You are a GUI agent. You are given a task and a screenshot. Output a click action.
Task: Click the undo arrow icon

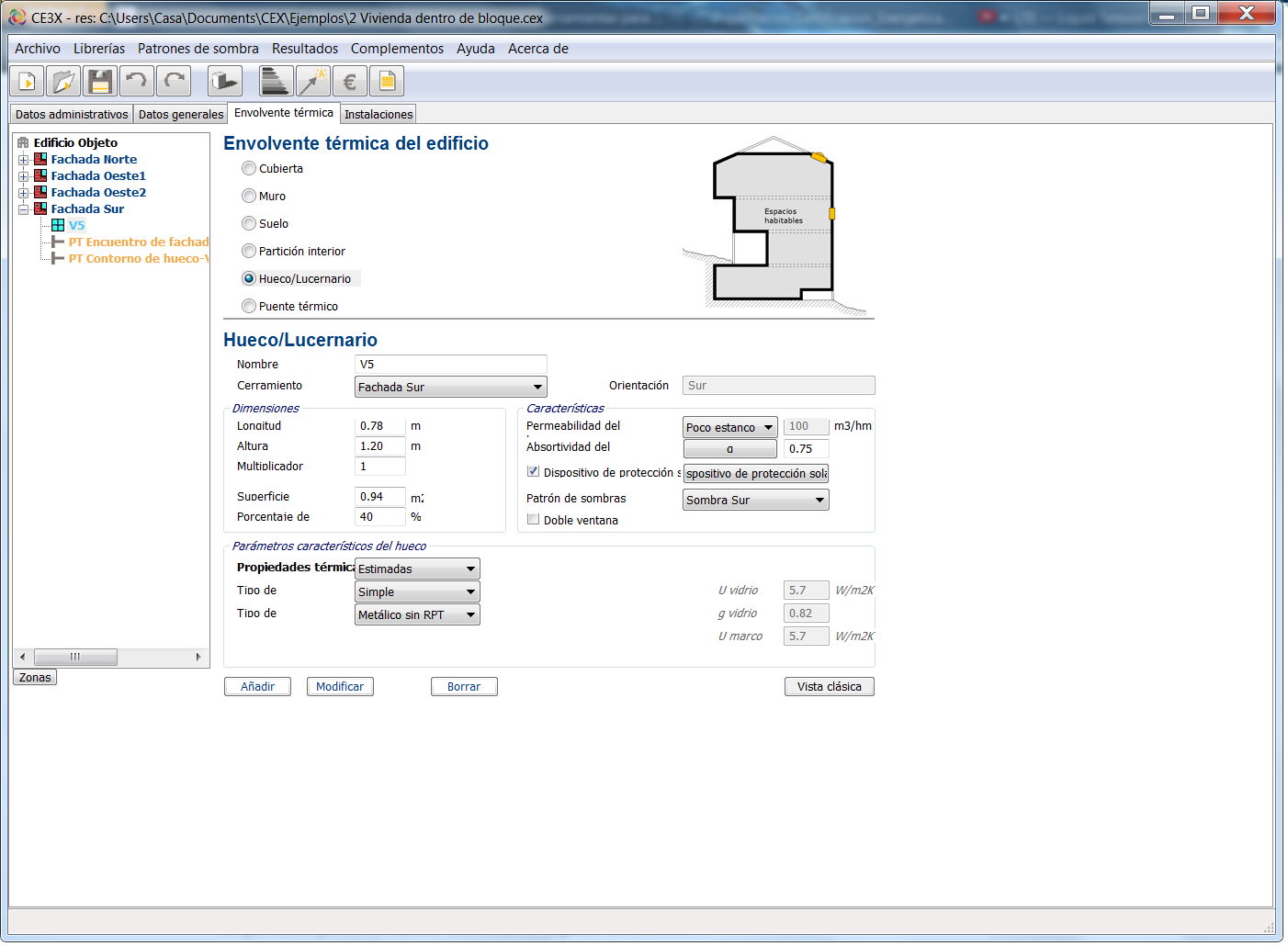(x=137, y=82)
